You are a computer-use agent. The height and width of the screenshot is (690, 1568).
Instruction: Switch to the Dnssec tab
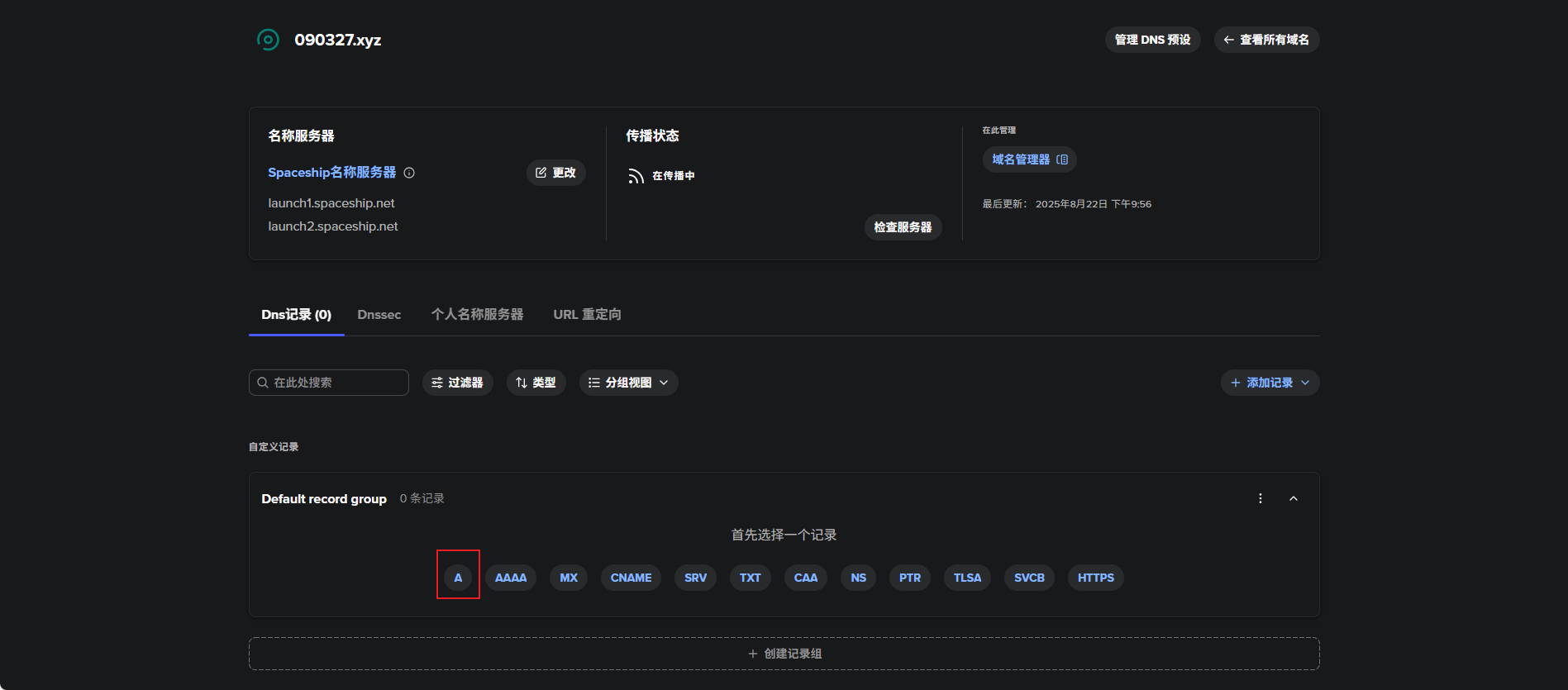click(x=379, y=315)
